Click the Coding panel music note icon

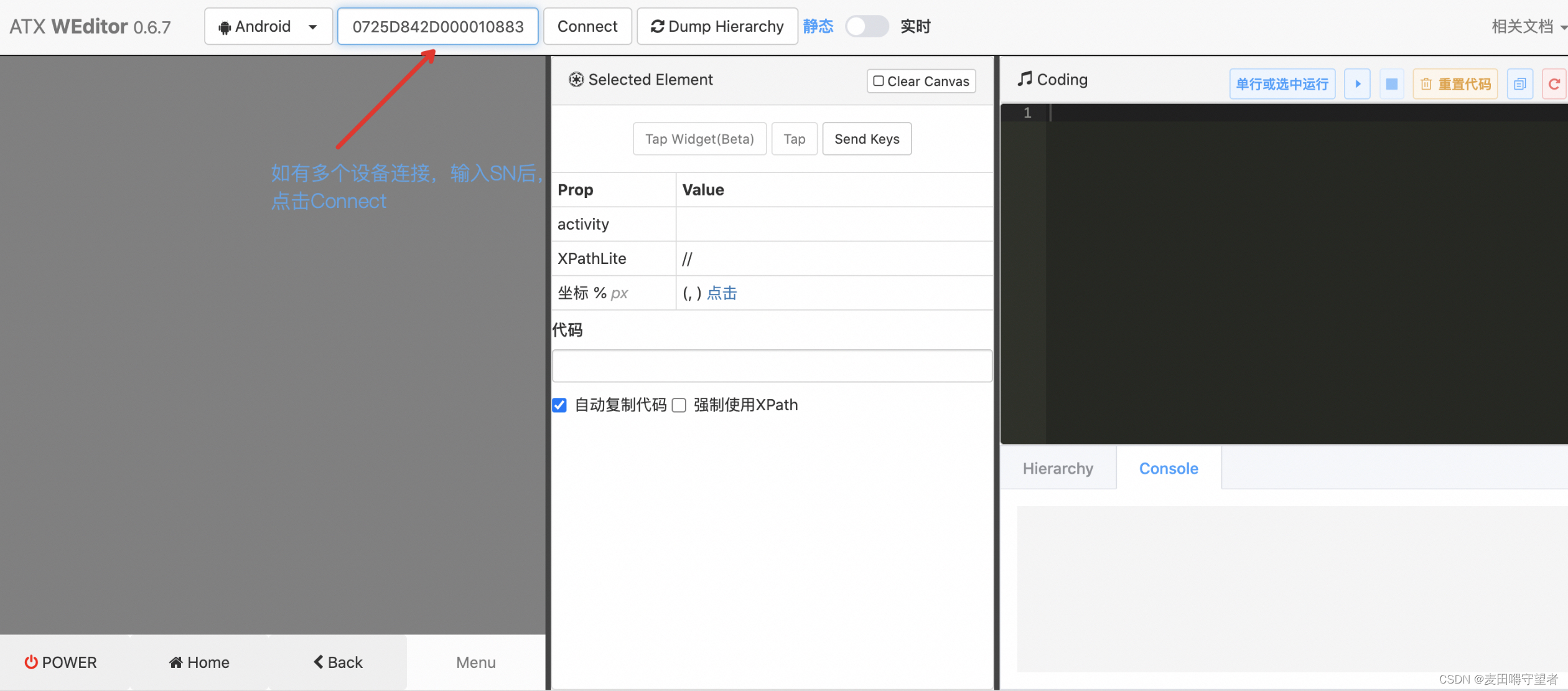pyautogui.click(x=1025, y=79)
